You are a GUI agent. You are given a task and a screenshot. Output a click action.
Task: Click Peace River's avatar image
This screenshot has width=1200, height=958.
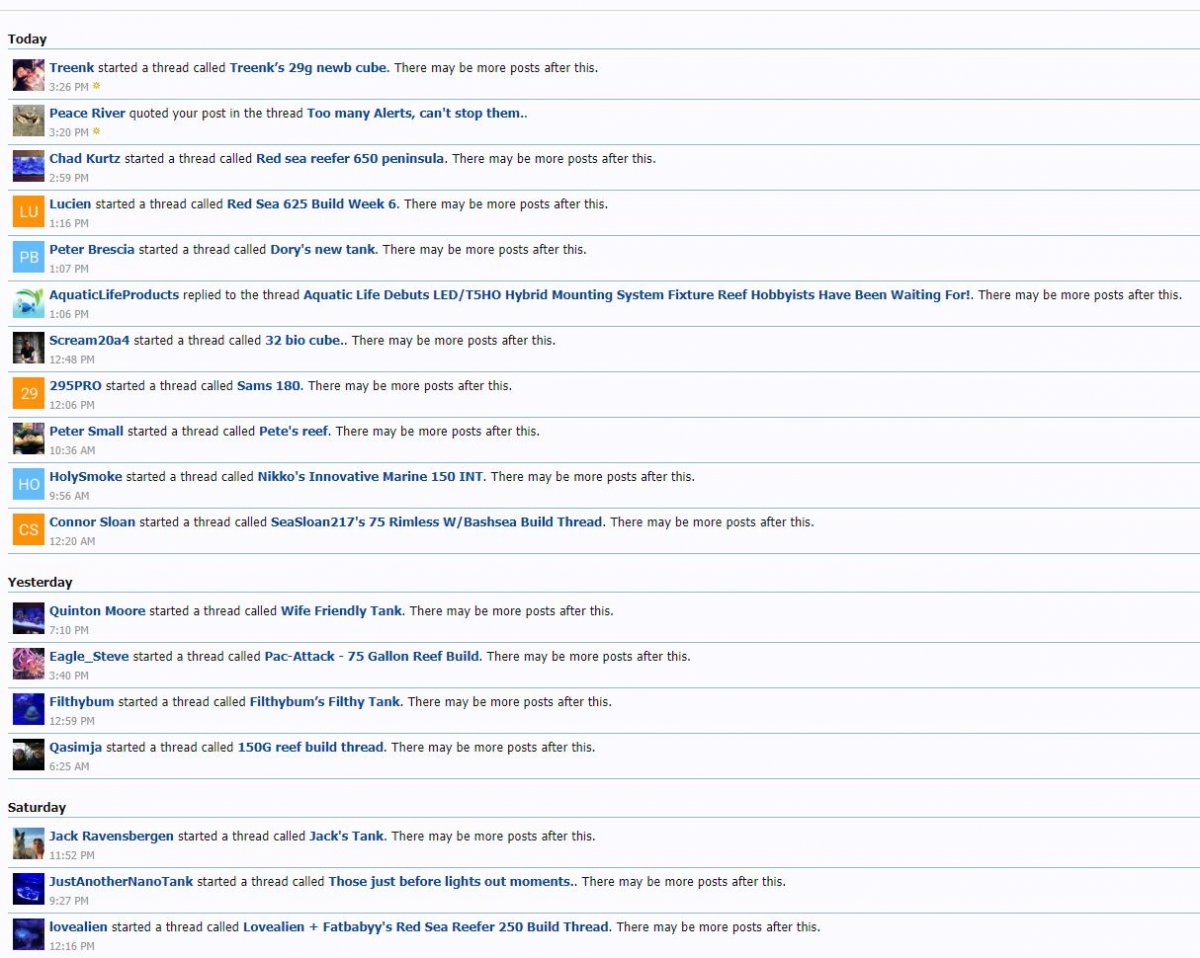pos(29,120)
